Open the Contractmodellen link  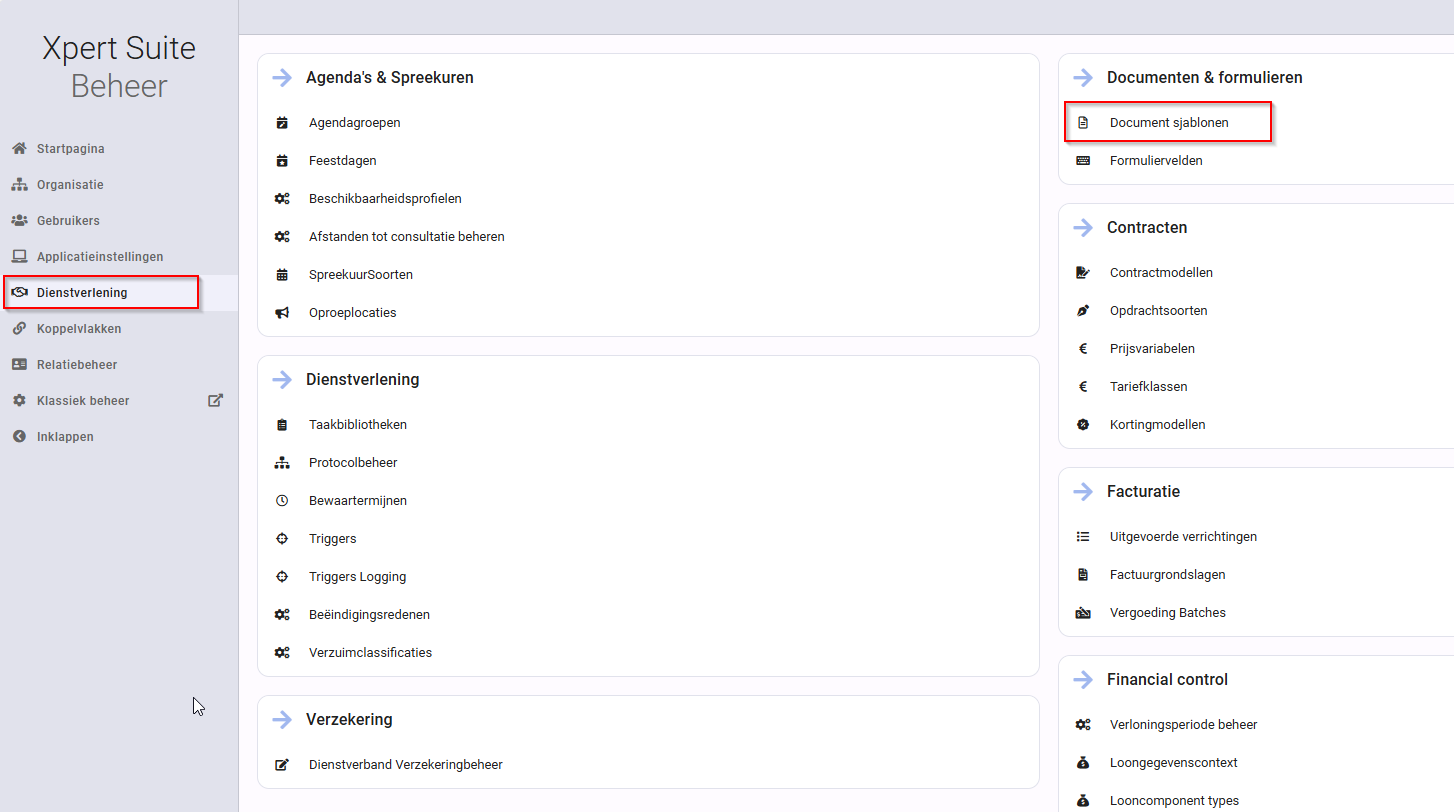pos(1161,272)
